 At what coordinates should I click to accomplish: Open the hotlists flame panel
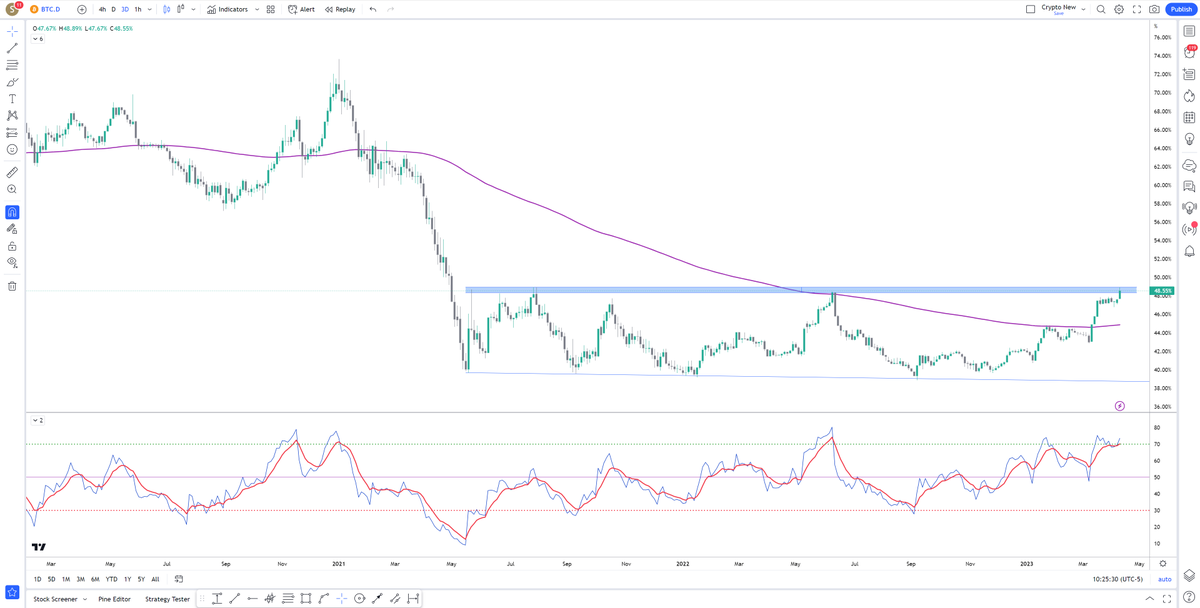pos(1189,96)
